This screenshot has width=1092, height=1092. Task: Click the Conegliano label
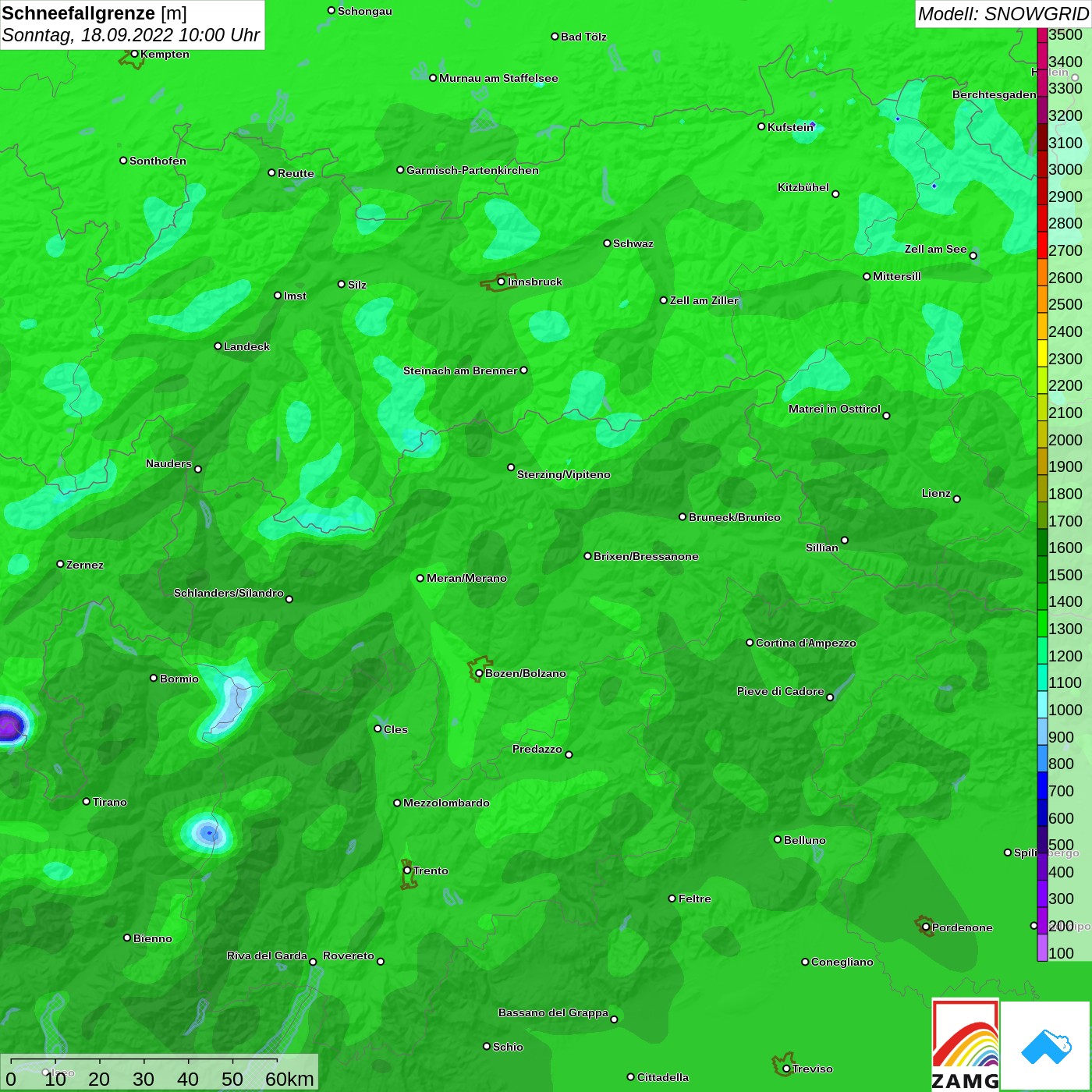pos(842,962)
